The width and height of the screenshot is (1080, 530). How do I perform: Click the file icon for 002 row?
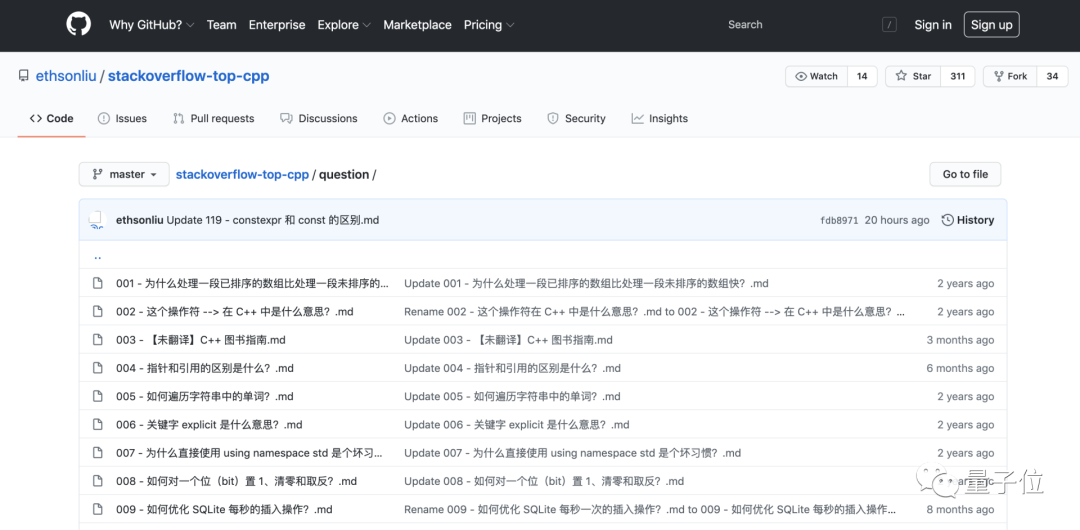(98, 312)
